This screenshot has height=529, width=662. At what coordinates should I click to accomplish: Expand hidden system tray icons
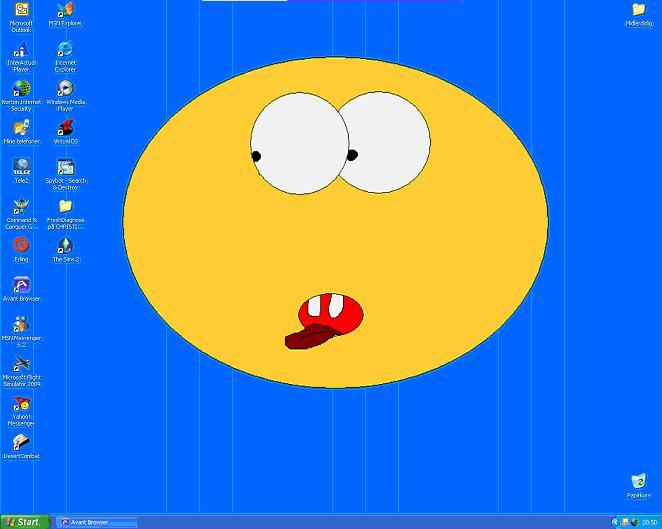[615, 523]
